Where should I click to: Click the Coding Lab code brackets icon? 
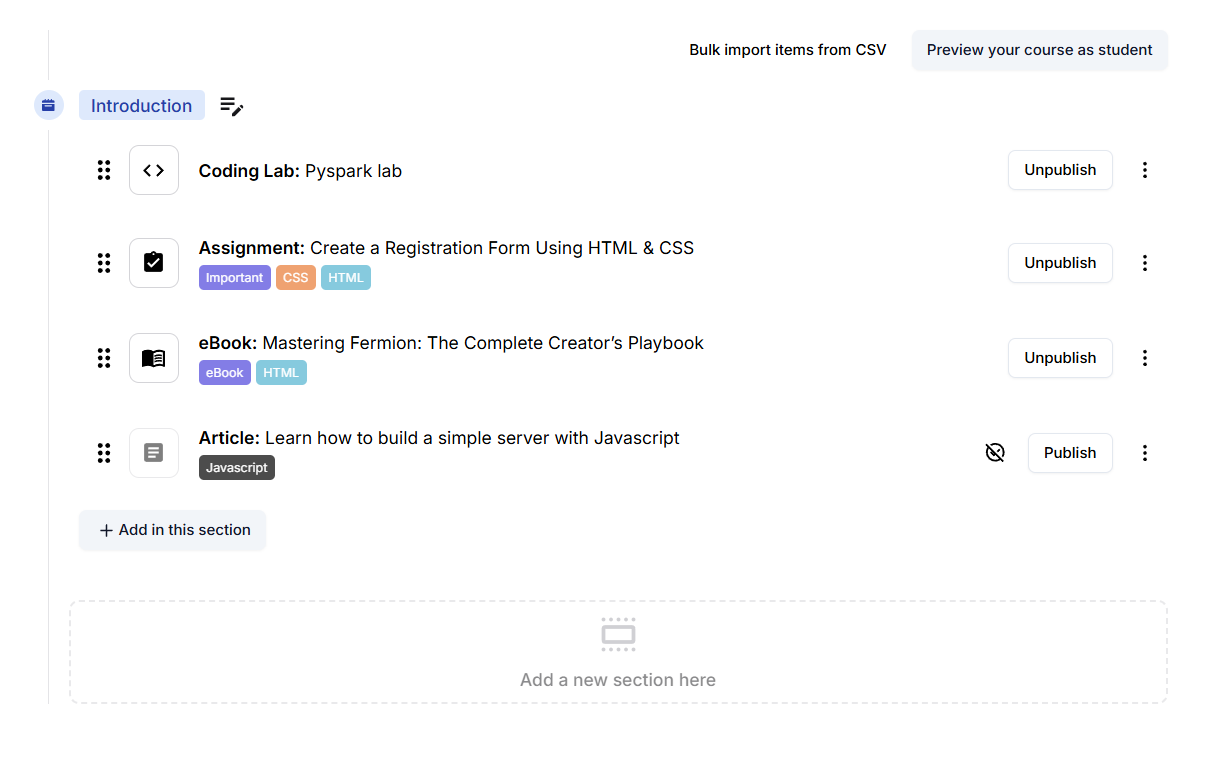pyautogui.click(x=153, y=170)
